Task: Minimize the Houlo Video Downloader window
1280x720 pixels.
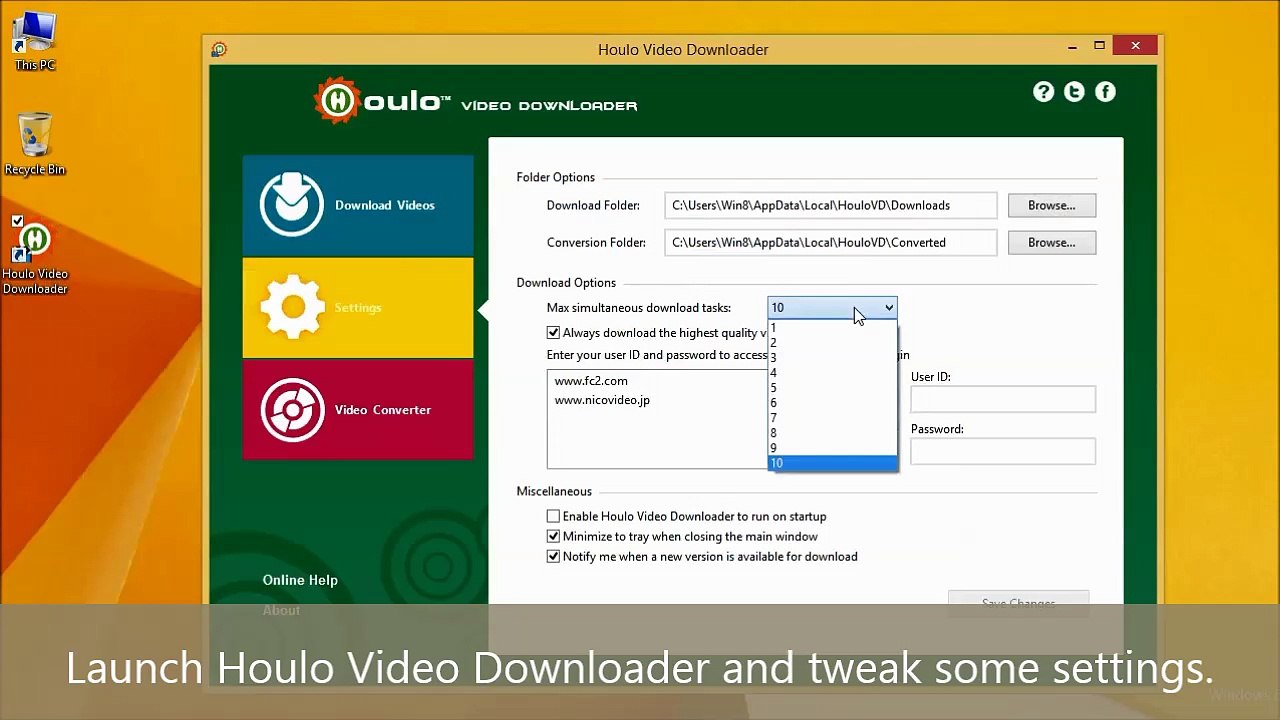Action: point(1072,46)
